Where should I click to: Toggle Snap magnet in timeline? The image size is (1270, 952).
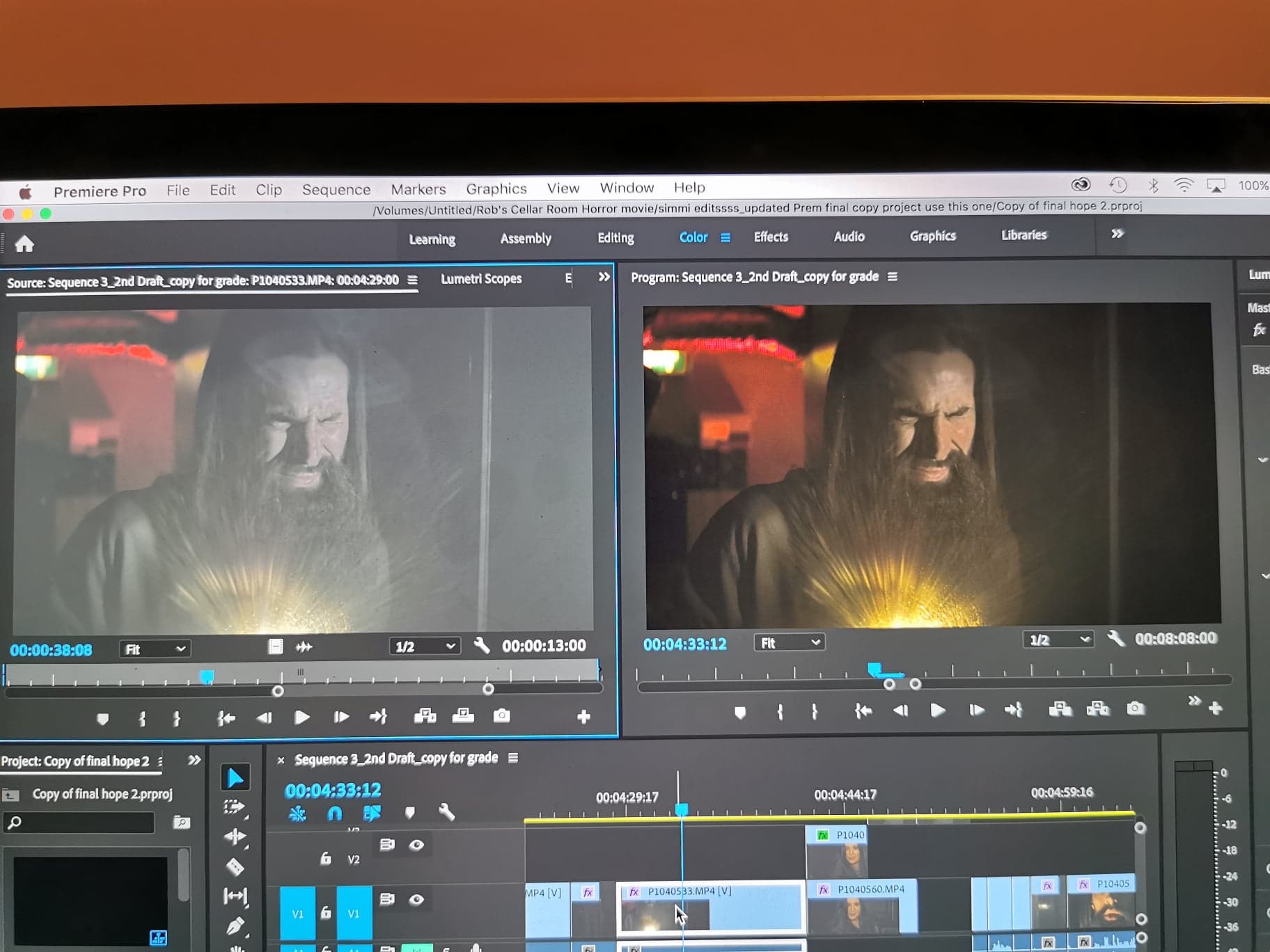335,813
